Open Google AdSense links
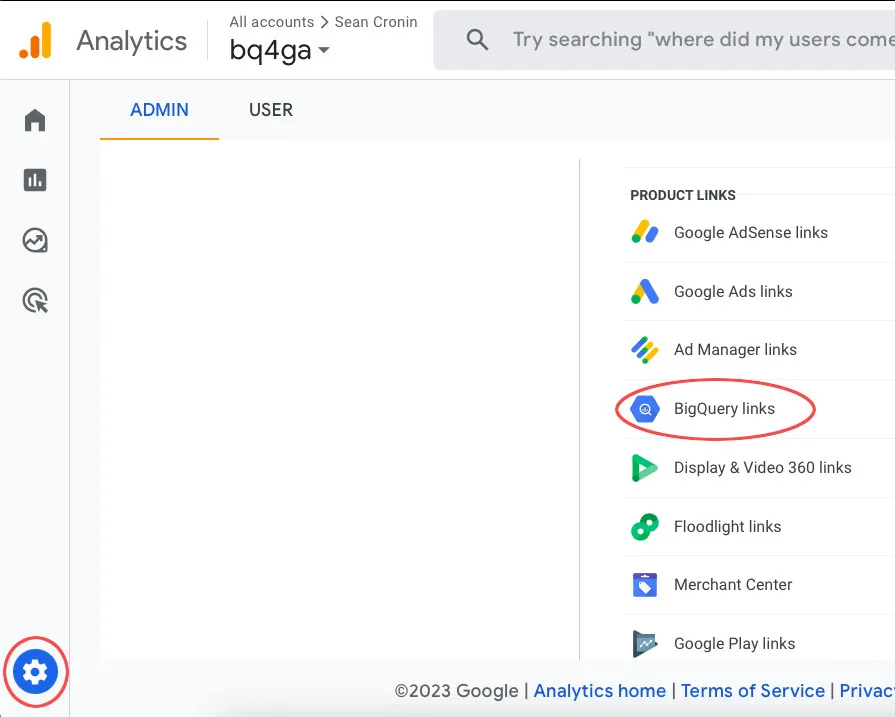The width and height of the screenshot is (895, 717). pyautogui.click(x=750, y=233)
